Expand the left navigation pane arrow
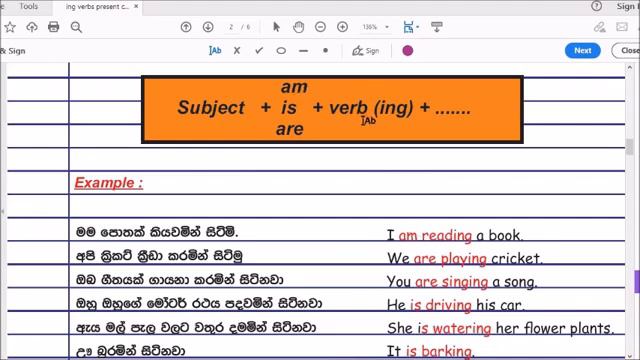This screenshot has width=640, height=360. click(x=2, y=211)
